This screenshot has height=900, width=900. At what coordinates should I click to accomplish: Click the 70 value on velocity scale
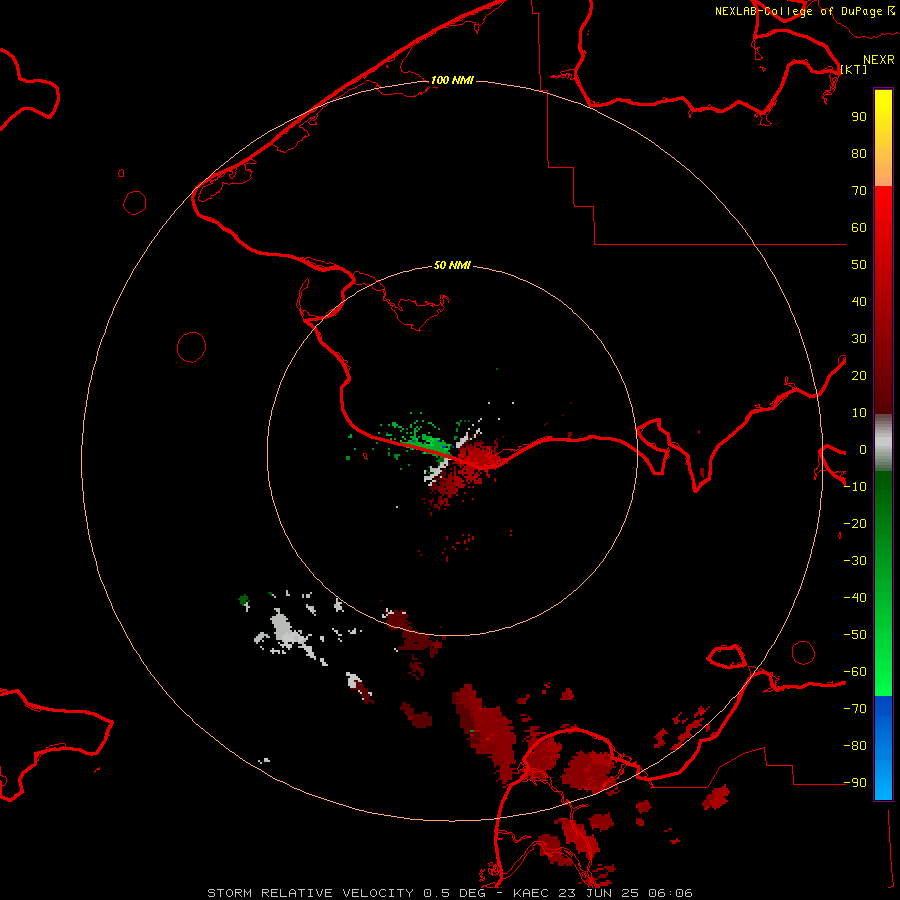(859, 191)
